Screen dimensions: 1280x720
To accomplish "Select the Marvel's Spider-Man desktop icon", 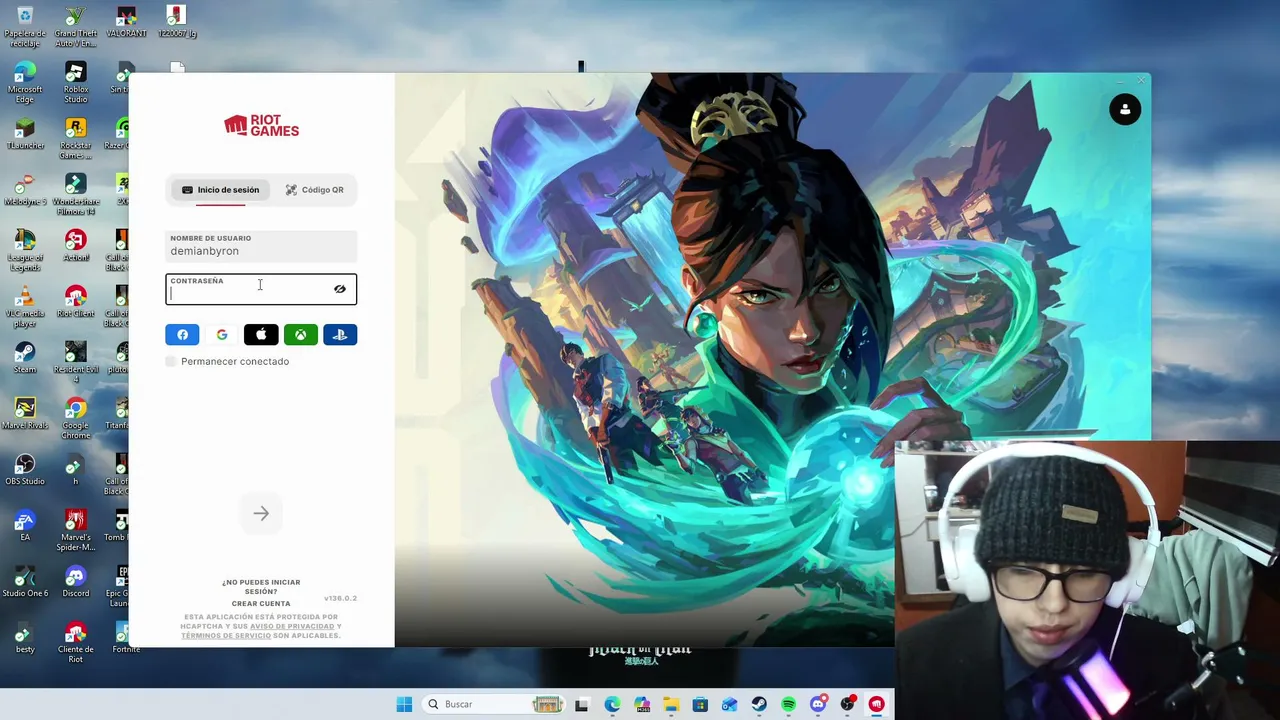I will point(75,531).
